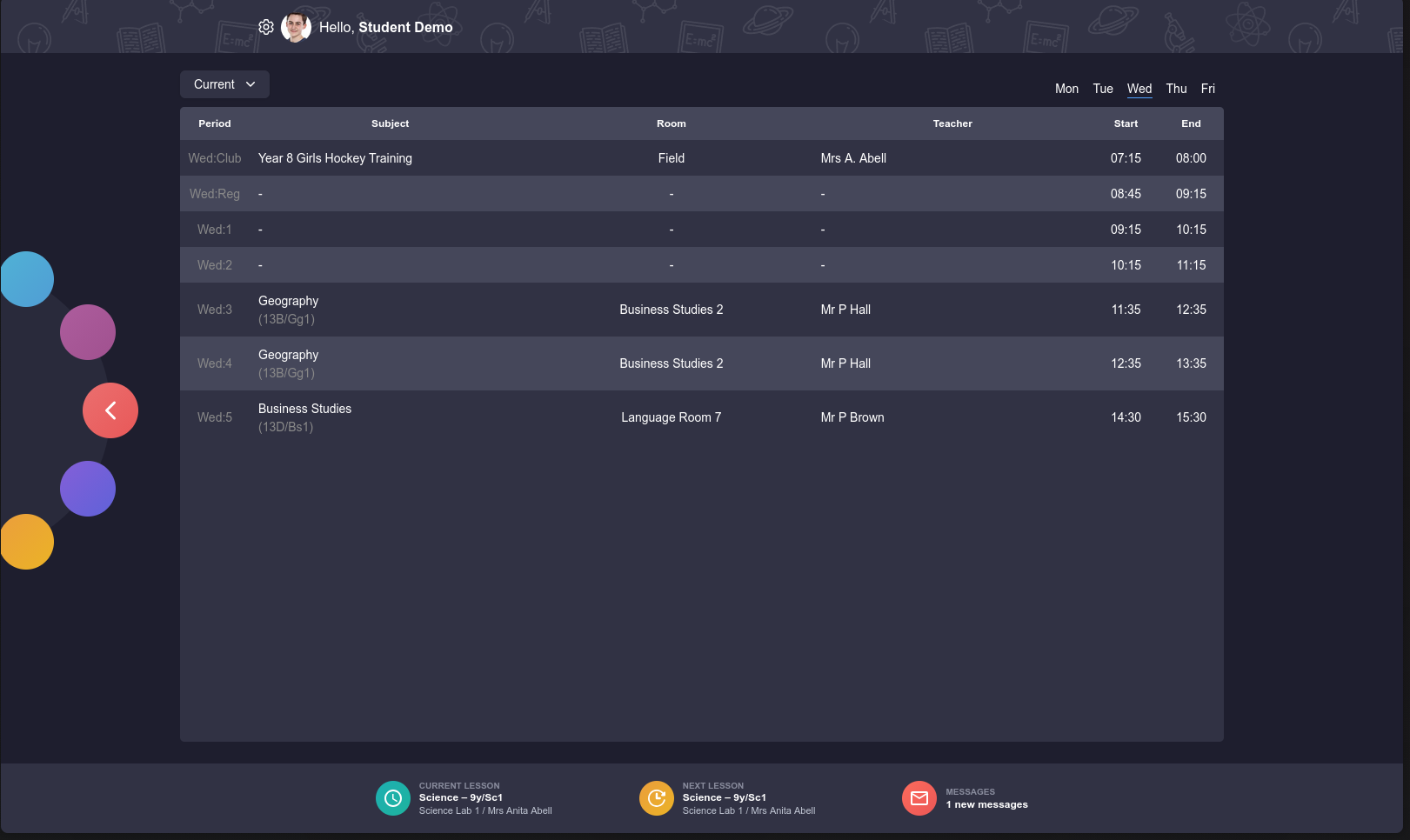Click the Period column header

point(215,123)
